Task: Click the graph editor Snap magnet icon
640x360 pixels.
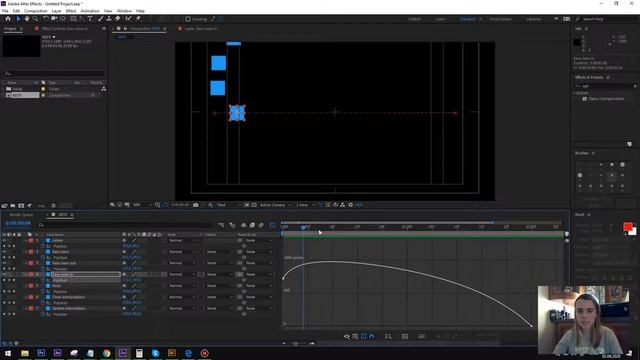Action: (372, 336)
